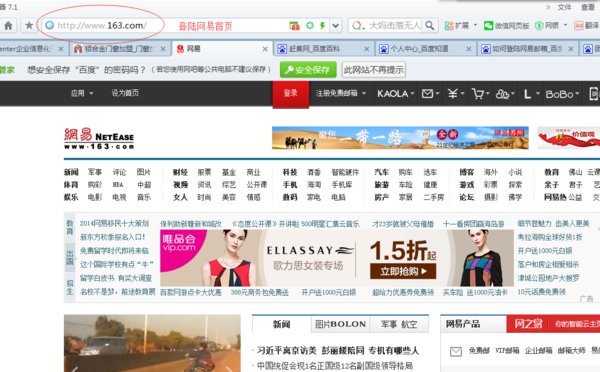Image resolution: width=600 pixels, height=372 pixels.
Task: Open the yen currency icon menu
Action: click(x=456, y=94)
